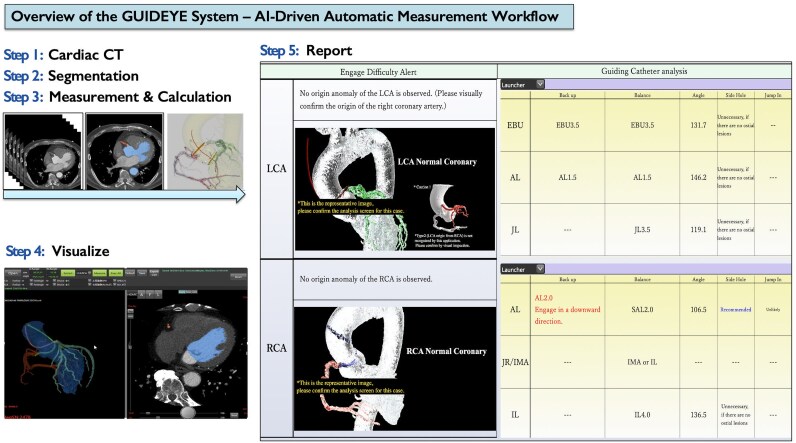The image size is (796, 443).
Task: Toggle the first checkbox in the toolbar's top row
Action: point(31,280)
